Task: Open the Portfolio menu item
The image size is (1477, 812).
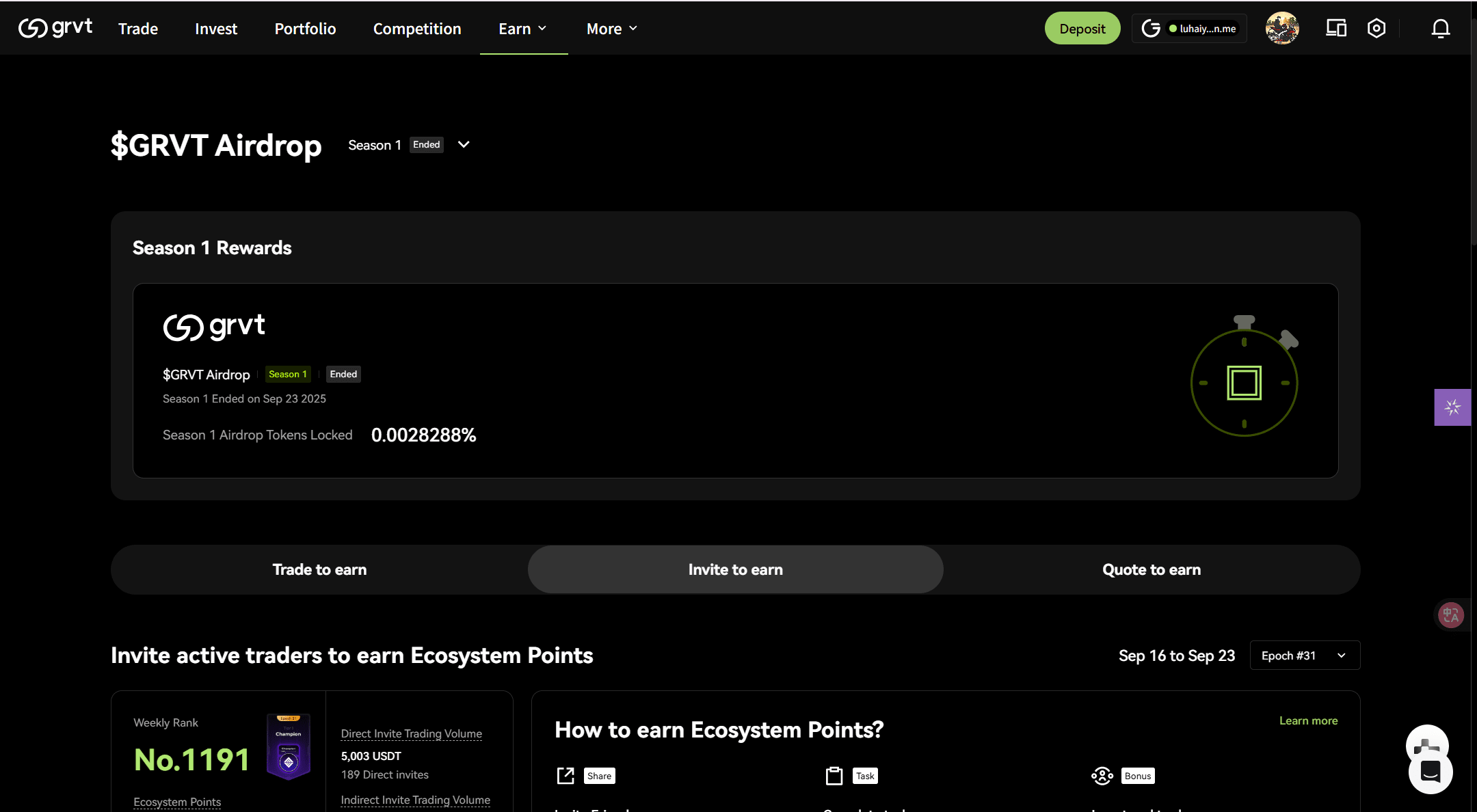Action: tap(305, 29)
